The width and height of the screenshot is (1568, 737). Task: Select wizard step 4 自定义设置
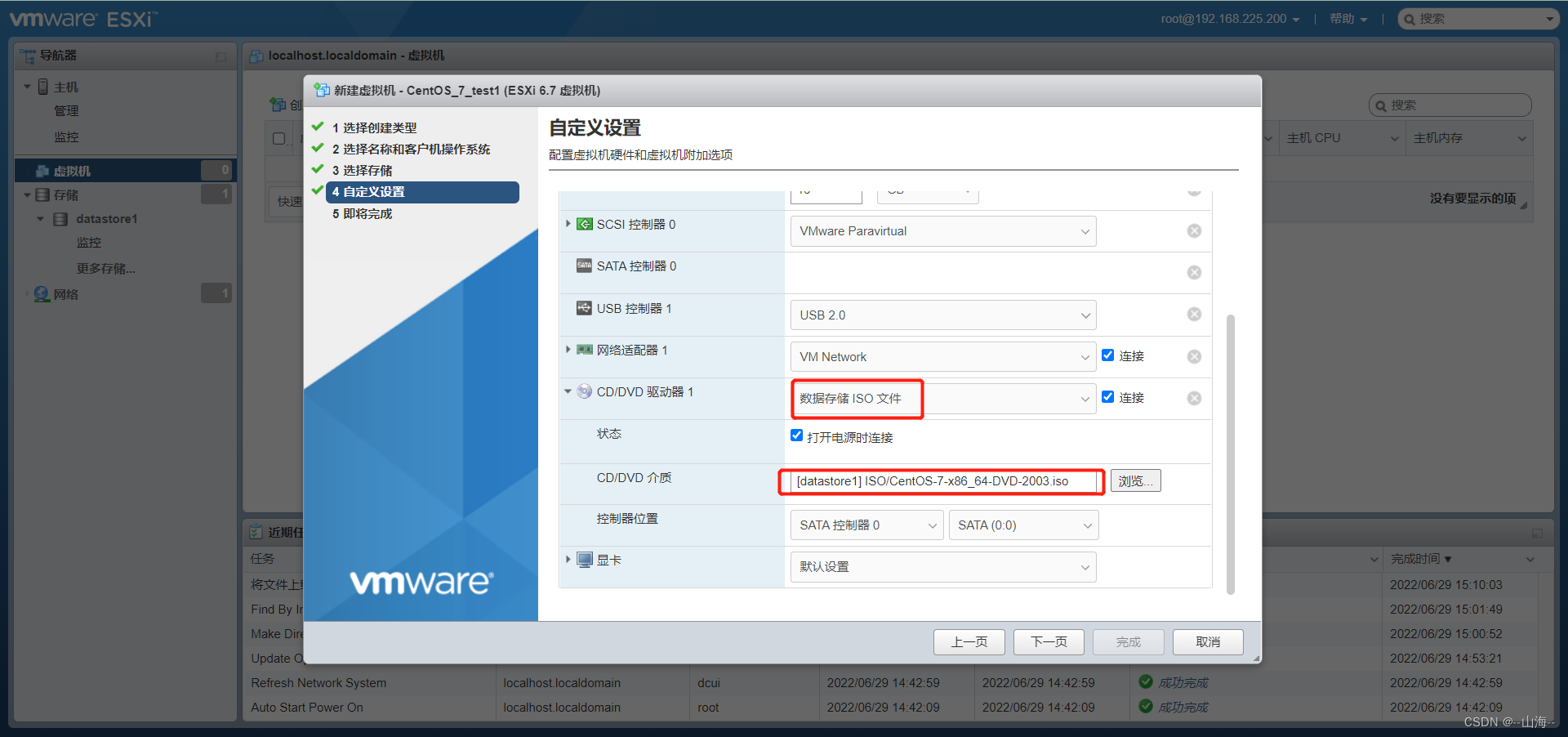click(x=422, y=192)
